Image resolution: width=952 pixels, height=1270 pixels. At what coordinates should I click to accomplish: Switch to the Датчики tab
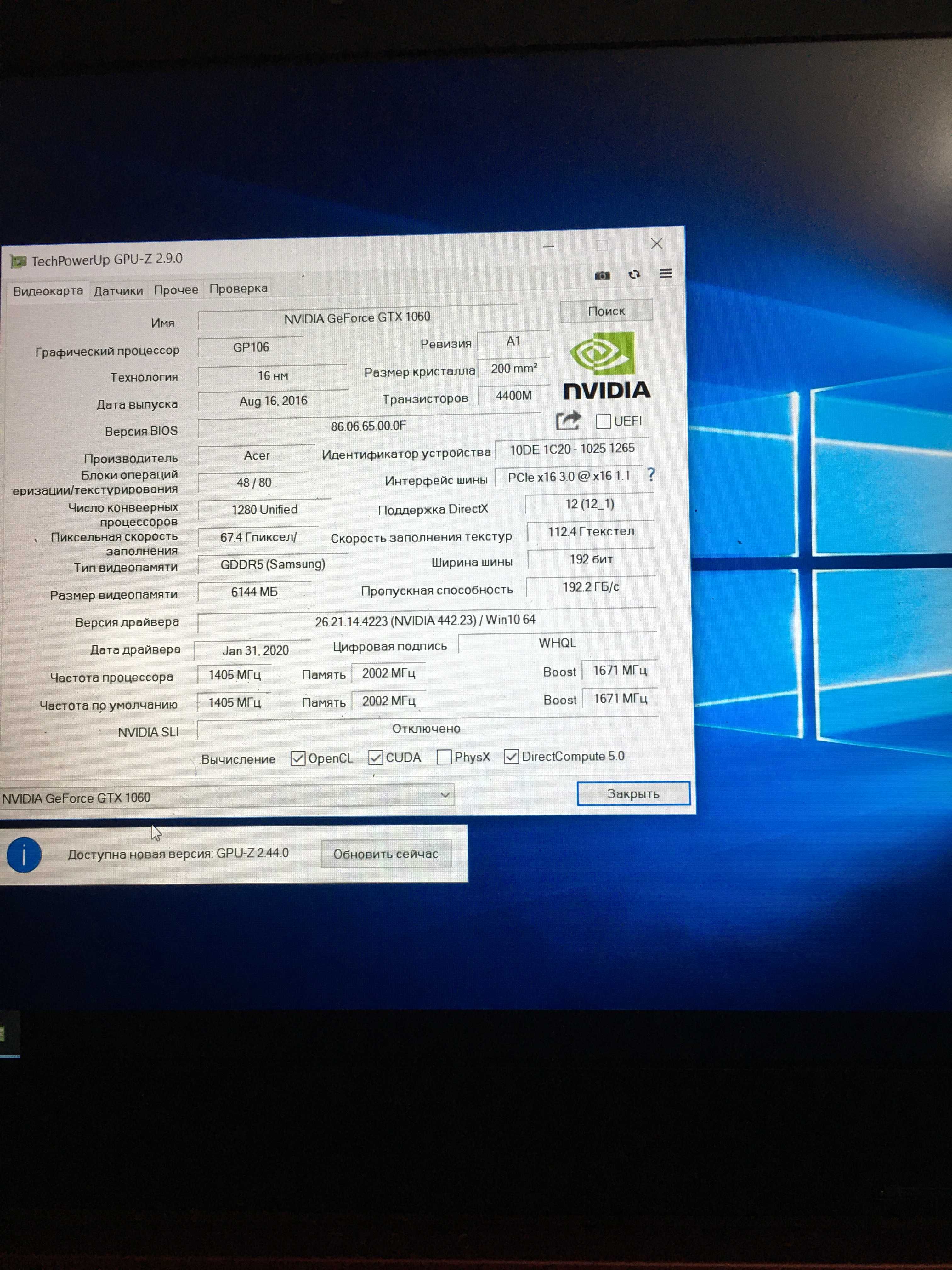[118, 291]
